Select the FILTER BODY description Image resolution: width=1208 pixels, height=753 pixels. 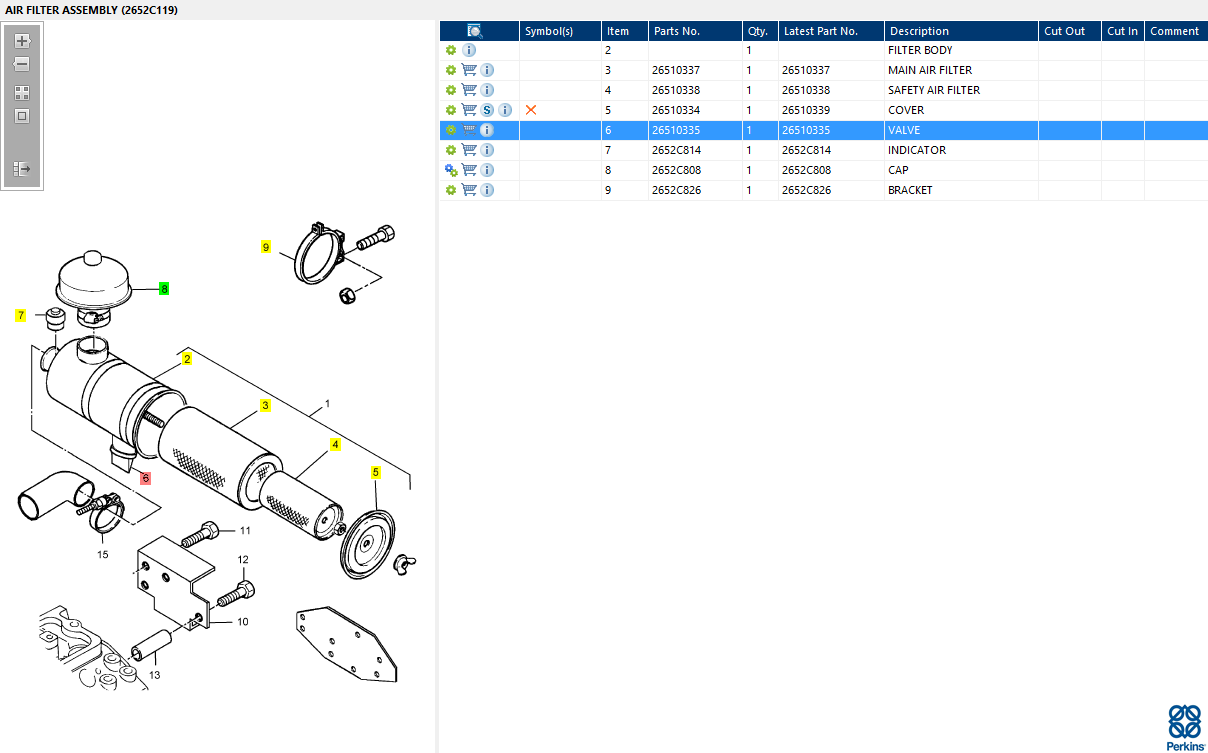click(920, 50)
